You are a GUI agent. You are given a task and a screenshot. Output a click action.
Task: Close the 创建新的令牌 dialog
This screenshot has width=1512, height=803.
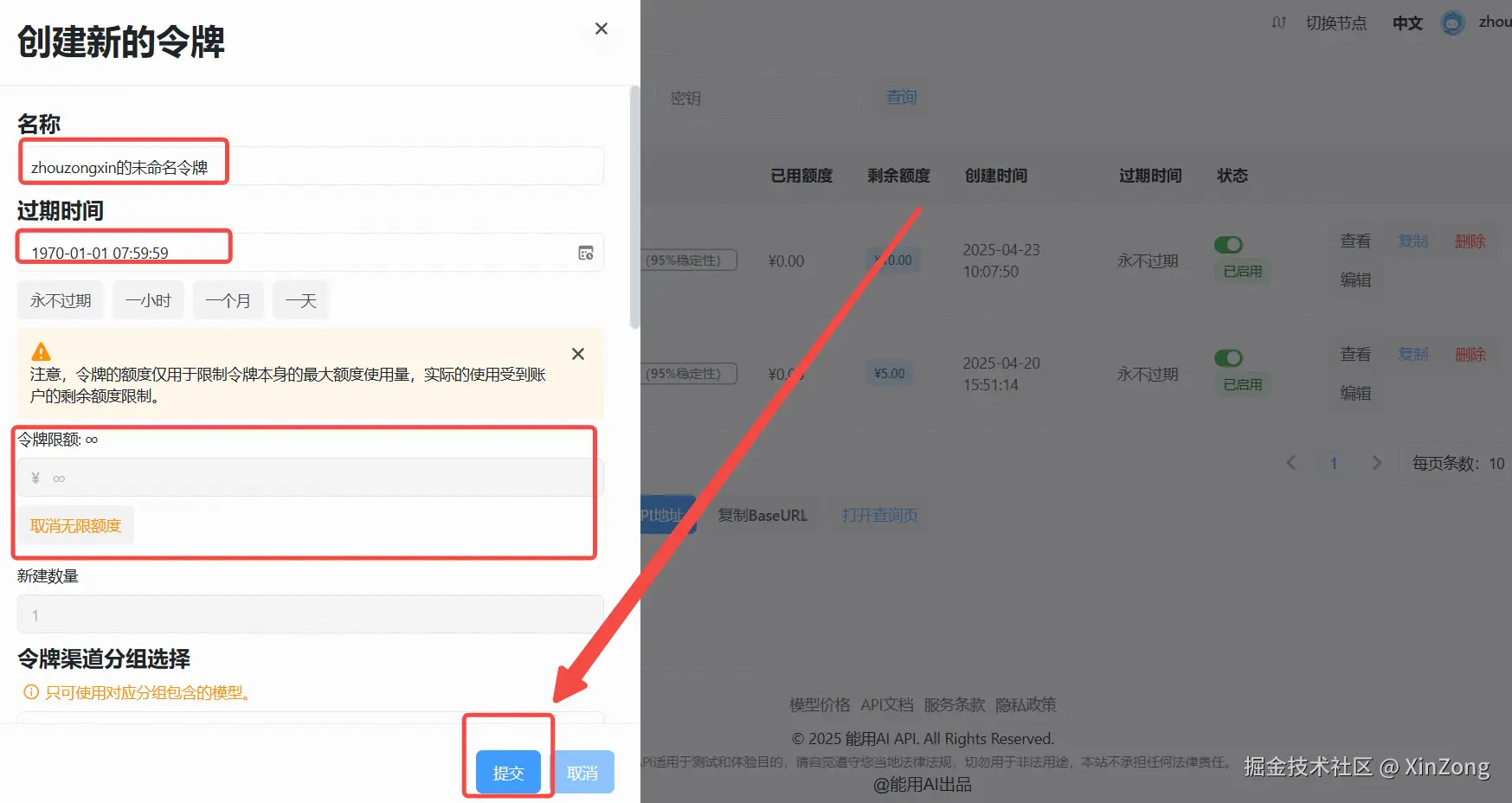coord(601,28)
